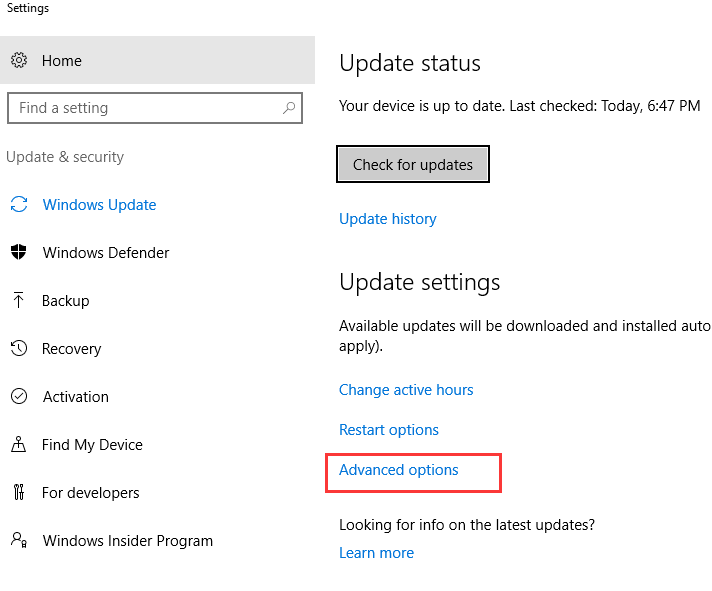Select Recovery in the sidebar

coord(71,349)
